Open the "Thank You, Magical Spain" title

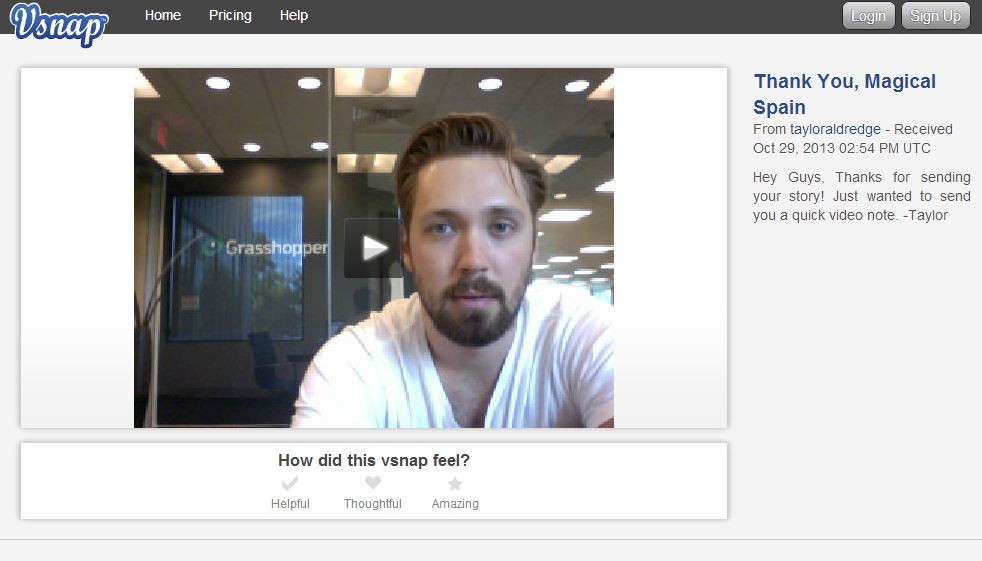[x=844, y=94]
